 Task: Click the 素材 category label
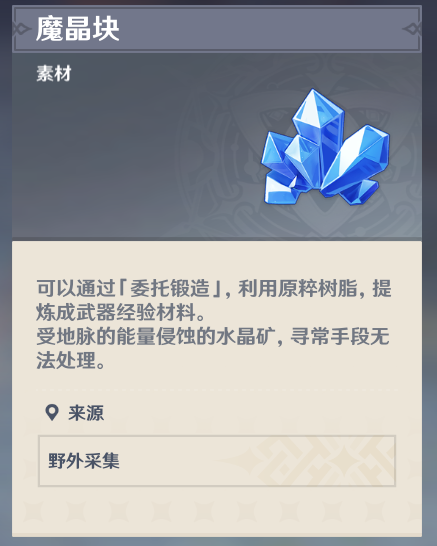point(54,74)
